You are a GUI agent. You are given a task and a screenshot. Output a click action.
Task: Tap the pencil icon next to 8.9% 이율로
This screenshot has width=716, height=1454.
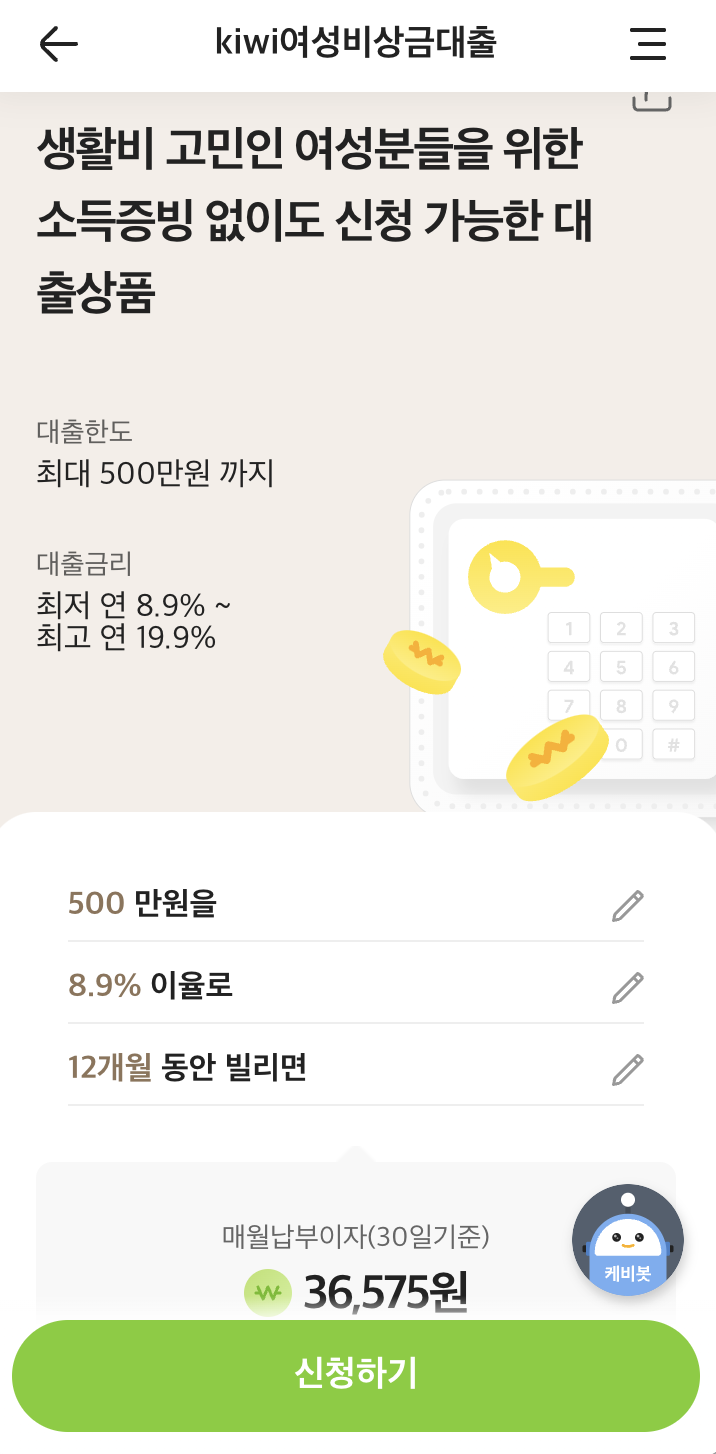[x=626, y=987]
